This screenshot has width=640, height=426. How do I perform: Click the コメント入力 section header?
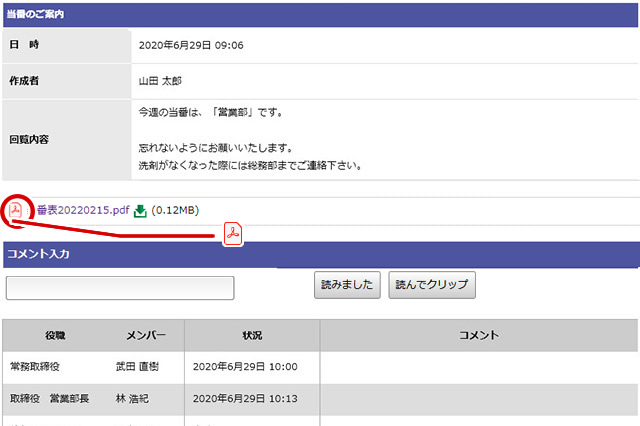pyautogui.click(x=320, y=254)
